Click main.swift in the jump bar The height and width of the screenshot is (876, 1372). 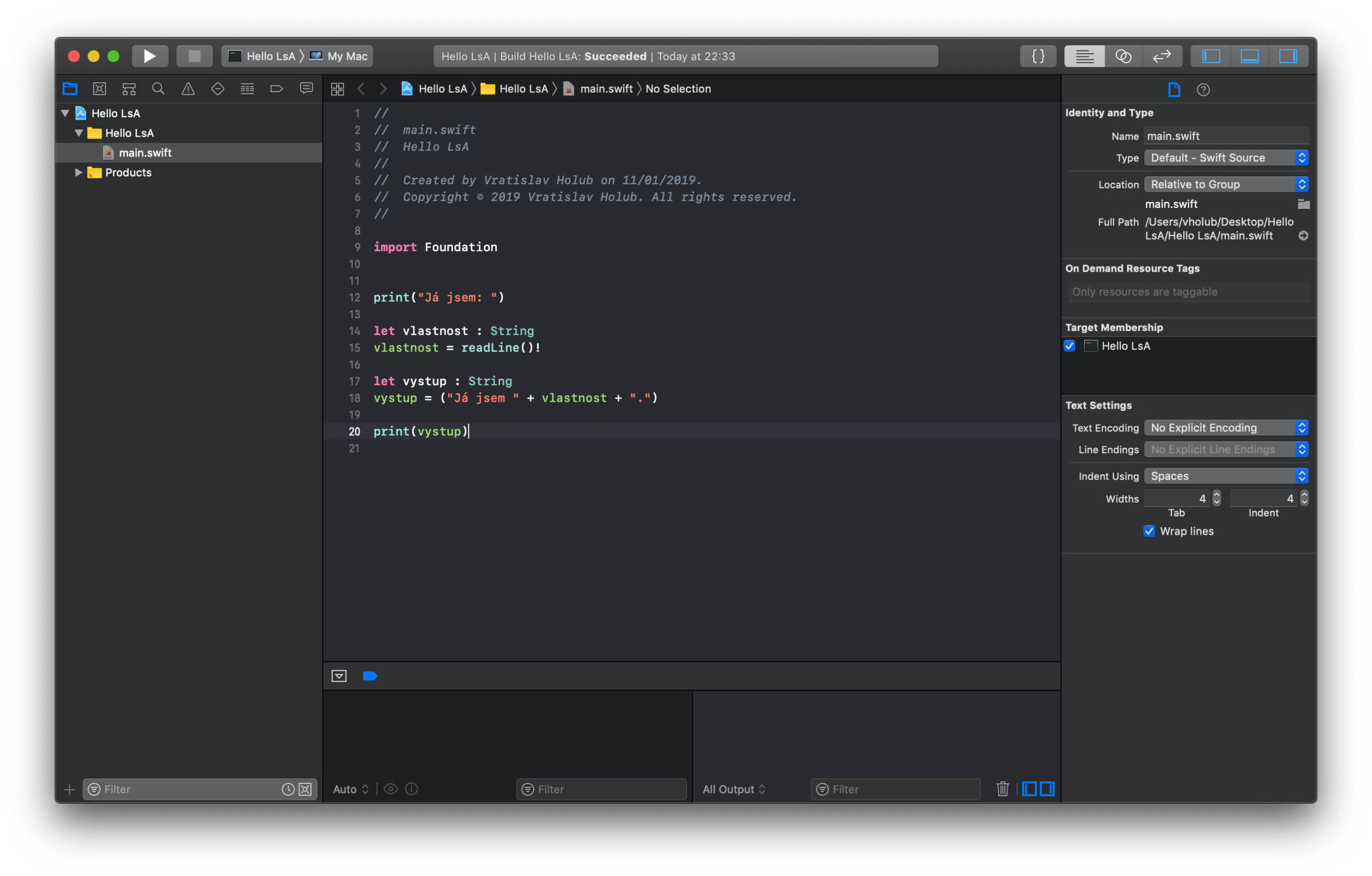606,89
